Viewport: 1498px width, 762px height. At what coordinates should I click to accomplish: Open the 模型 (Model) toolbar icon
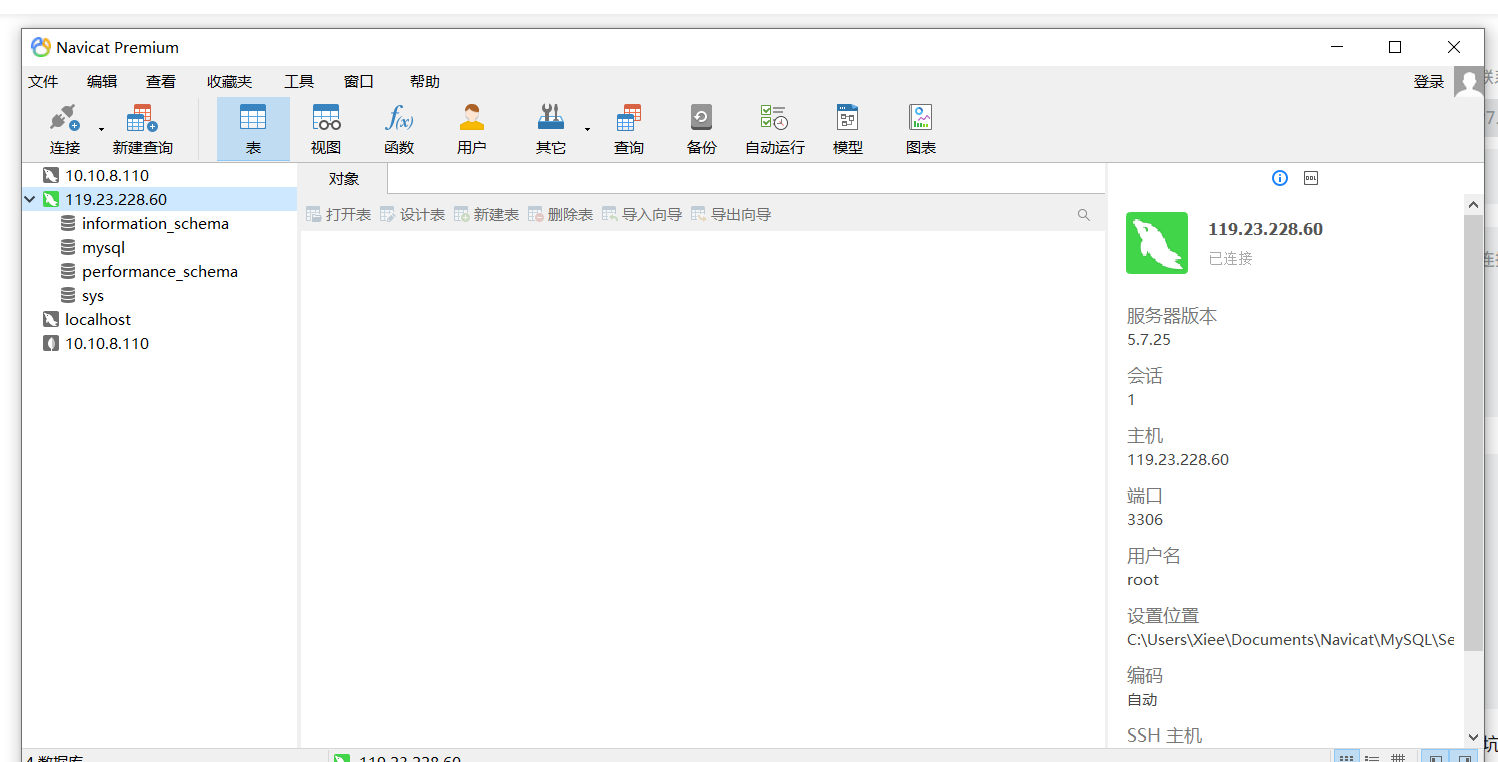click(847, 129)
